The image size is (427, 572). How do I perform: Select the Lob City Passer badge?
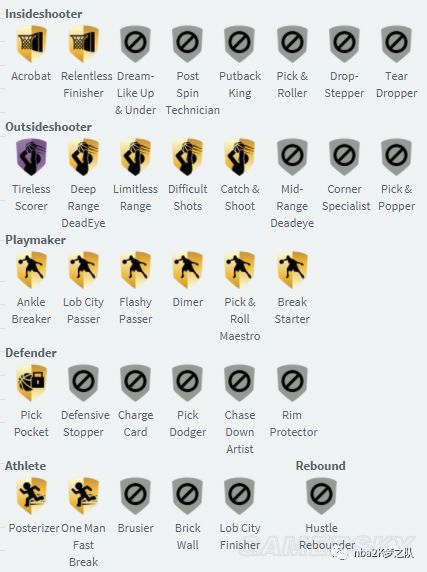tap(84, 270)
